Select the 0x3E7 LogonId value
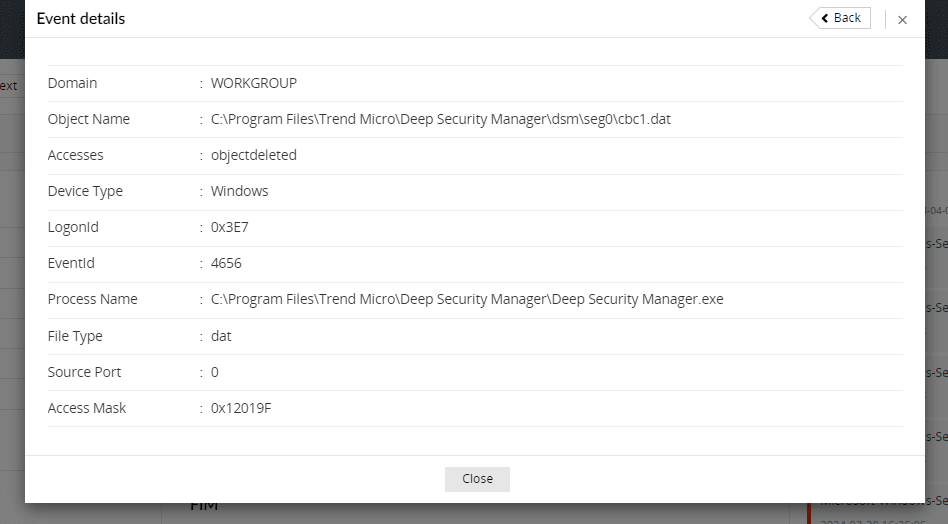This screenshot has height=524, width=948. pos(230,227)
